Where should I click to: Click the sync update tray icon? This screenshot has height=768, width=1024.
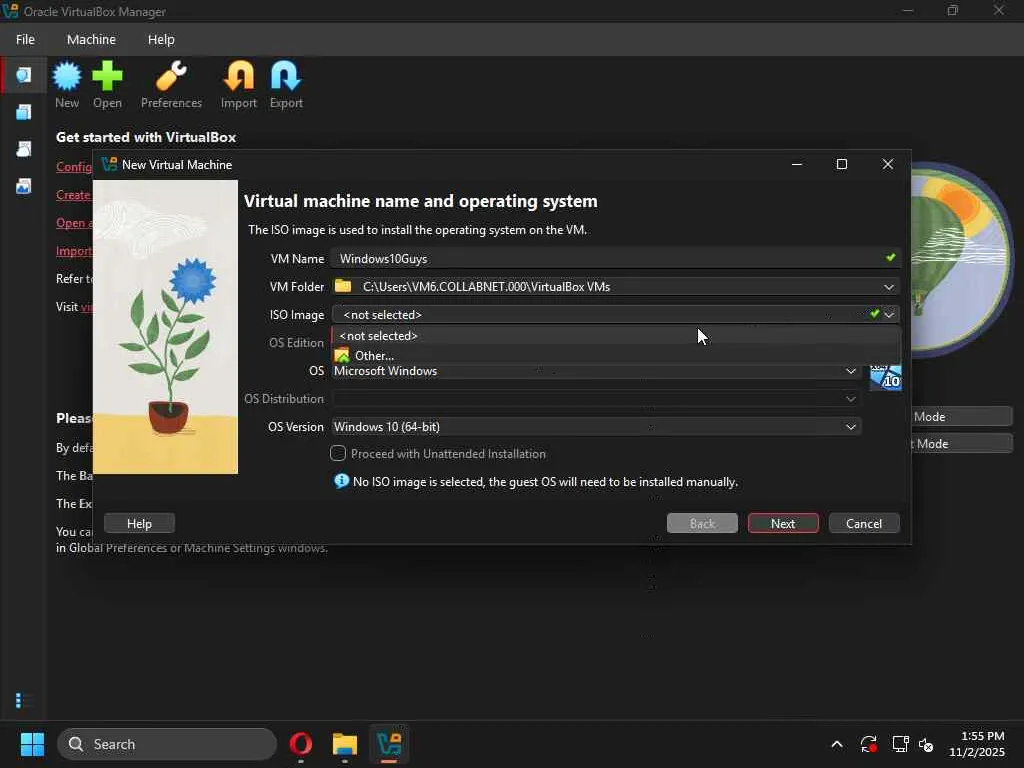[x=869, y=744]
